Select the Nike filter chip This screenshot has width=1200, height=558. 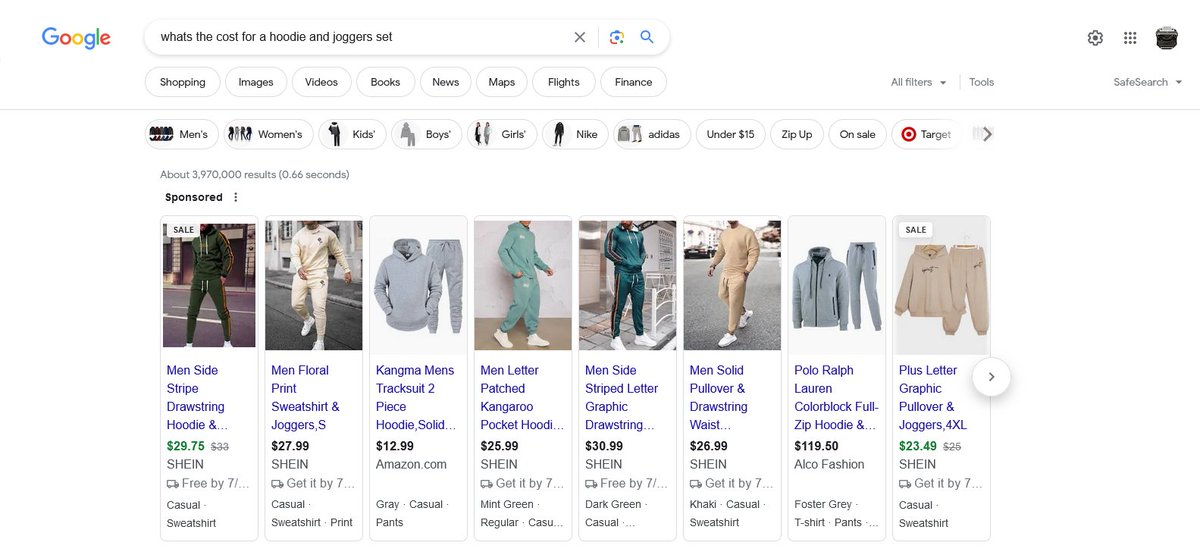575,134
